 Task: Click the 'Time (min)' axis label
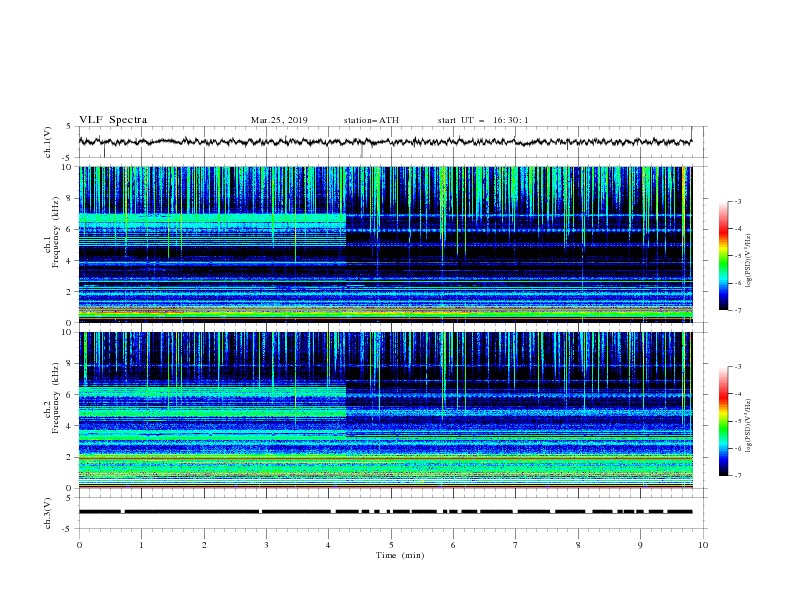coord(400,555)
